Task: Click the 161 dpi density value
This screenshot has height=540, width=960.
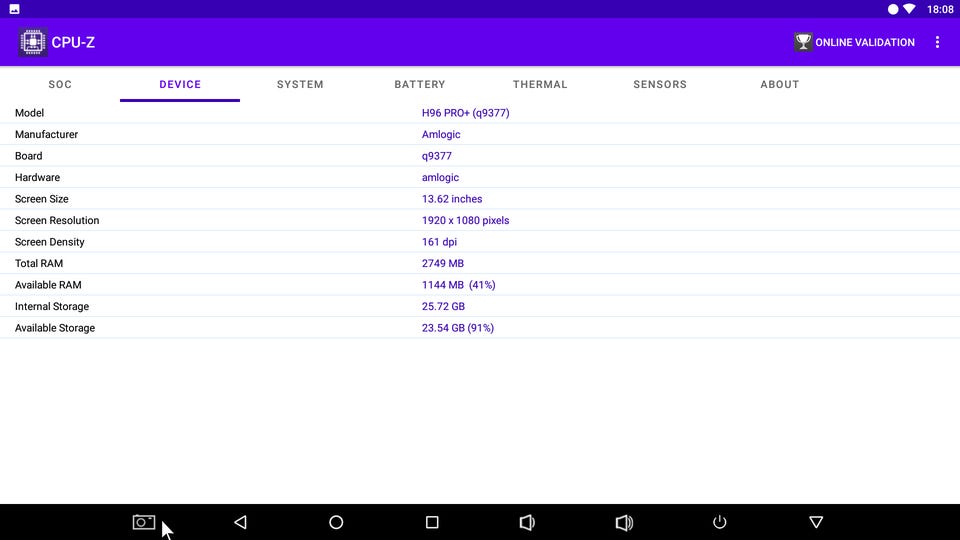Action: (439, 242)
